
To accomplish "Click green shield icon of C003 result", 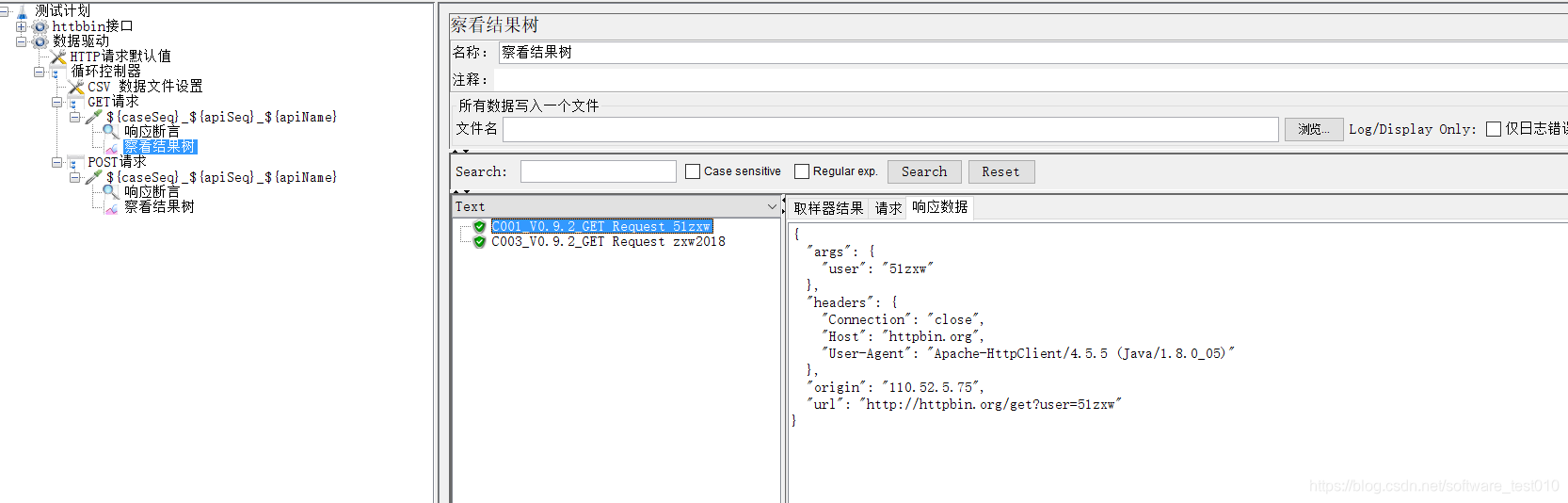I will (480, 242).
